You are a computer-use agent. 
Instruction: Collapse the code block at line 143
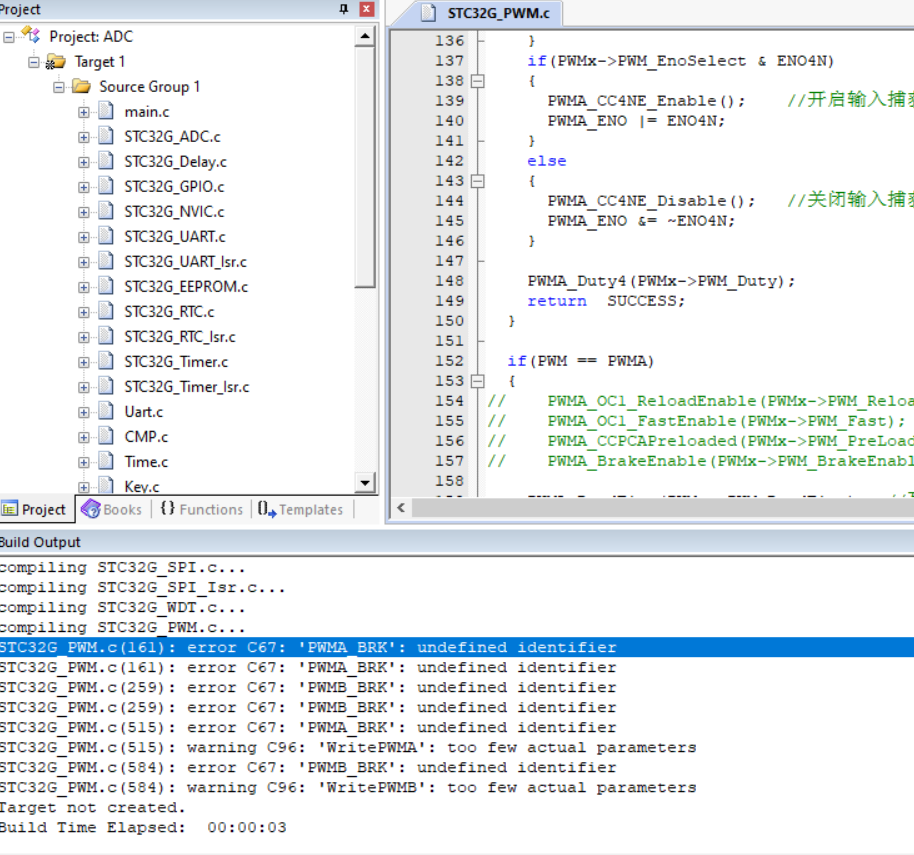pos(477,181)
